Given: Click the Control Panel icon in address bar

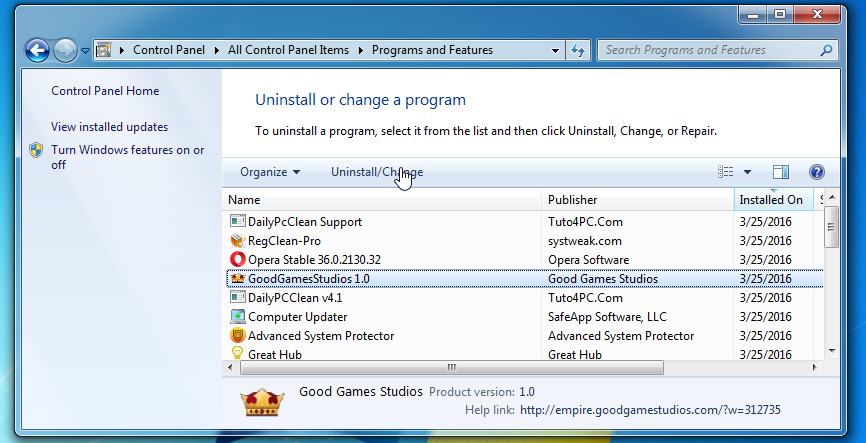Looking at the screenshot, I should pyautogui.click(x=104, y=50).
